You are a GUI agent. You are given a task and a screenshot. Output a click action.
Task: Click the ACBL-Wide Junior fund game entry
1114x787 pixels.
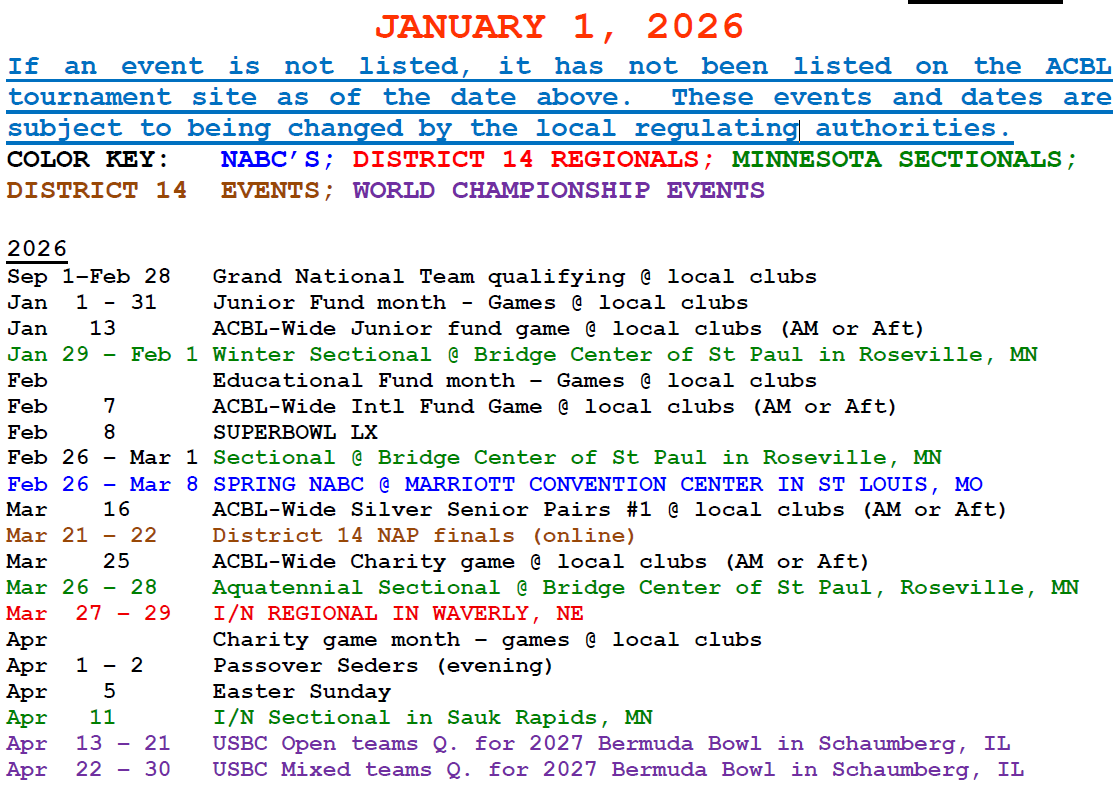[x=568, y=329]
